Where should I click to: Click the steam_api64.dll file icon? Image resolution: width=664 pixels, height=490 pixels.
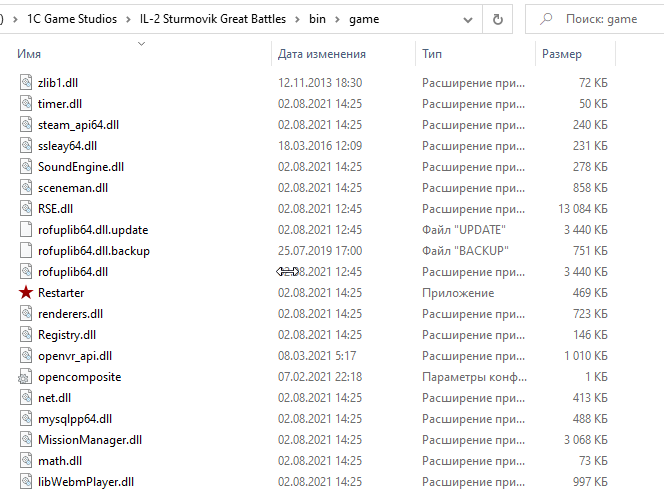pyautogui.click(x=26, y=125)
